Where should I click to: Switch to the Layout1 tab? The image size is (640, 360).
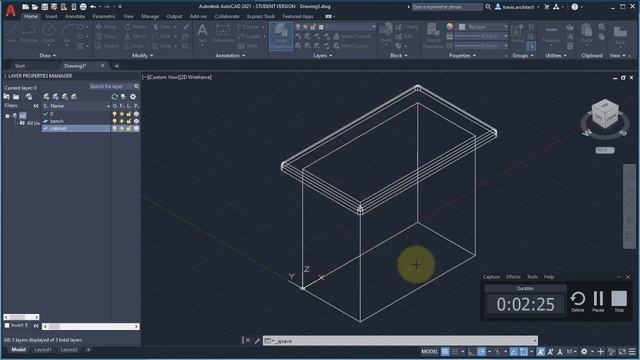tap(43, 350)
